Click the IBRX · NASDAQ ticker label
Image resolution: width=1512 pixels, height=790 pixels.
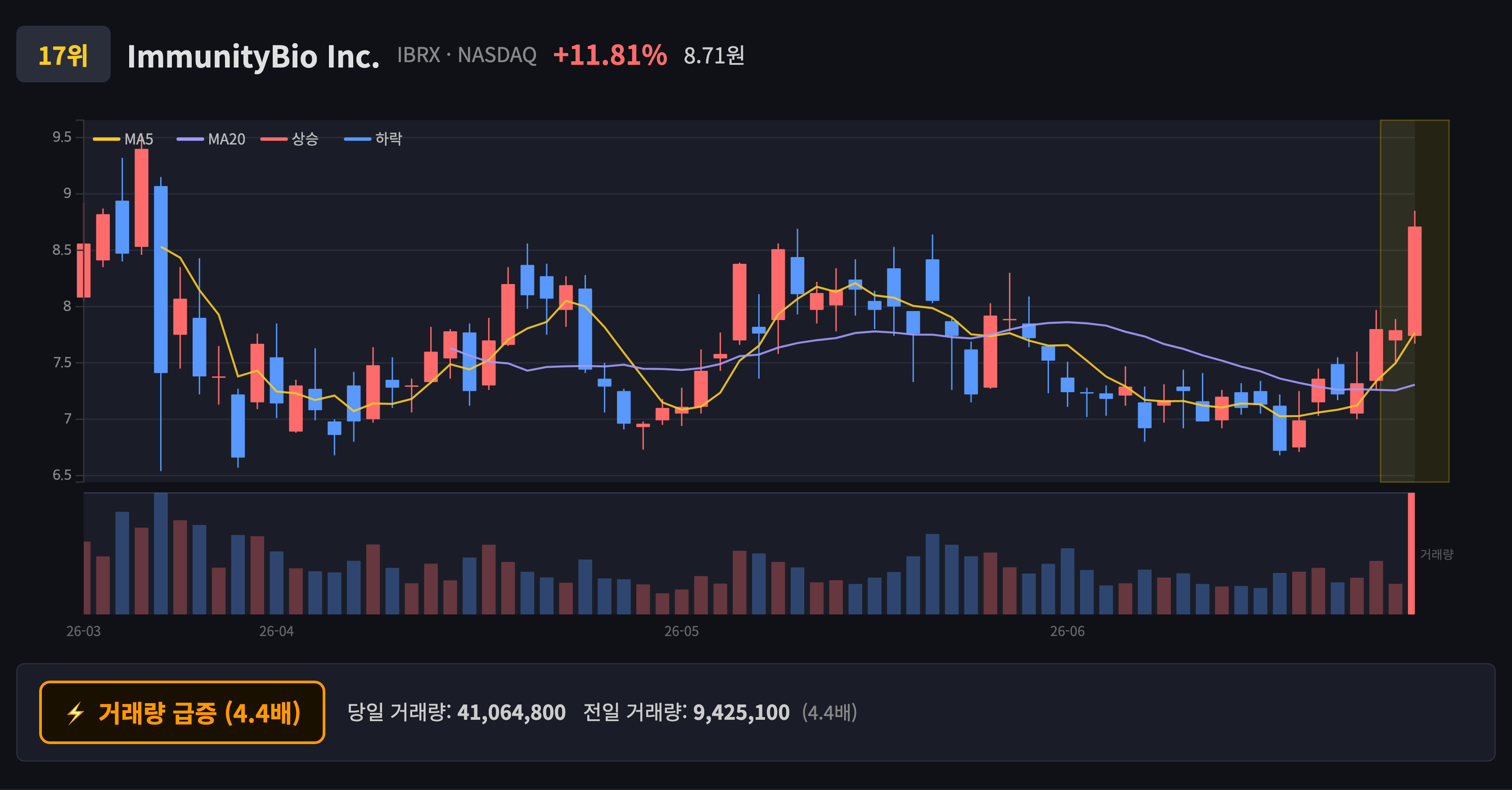(467, 55)
